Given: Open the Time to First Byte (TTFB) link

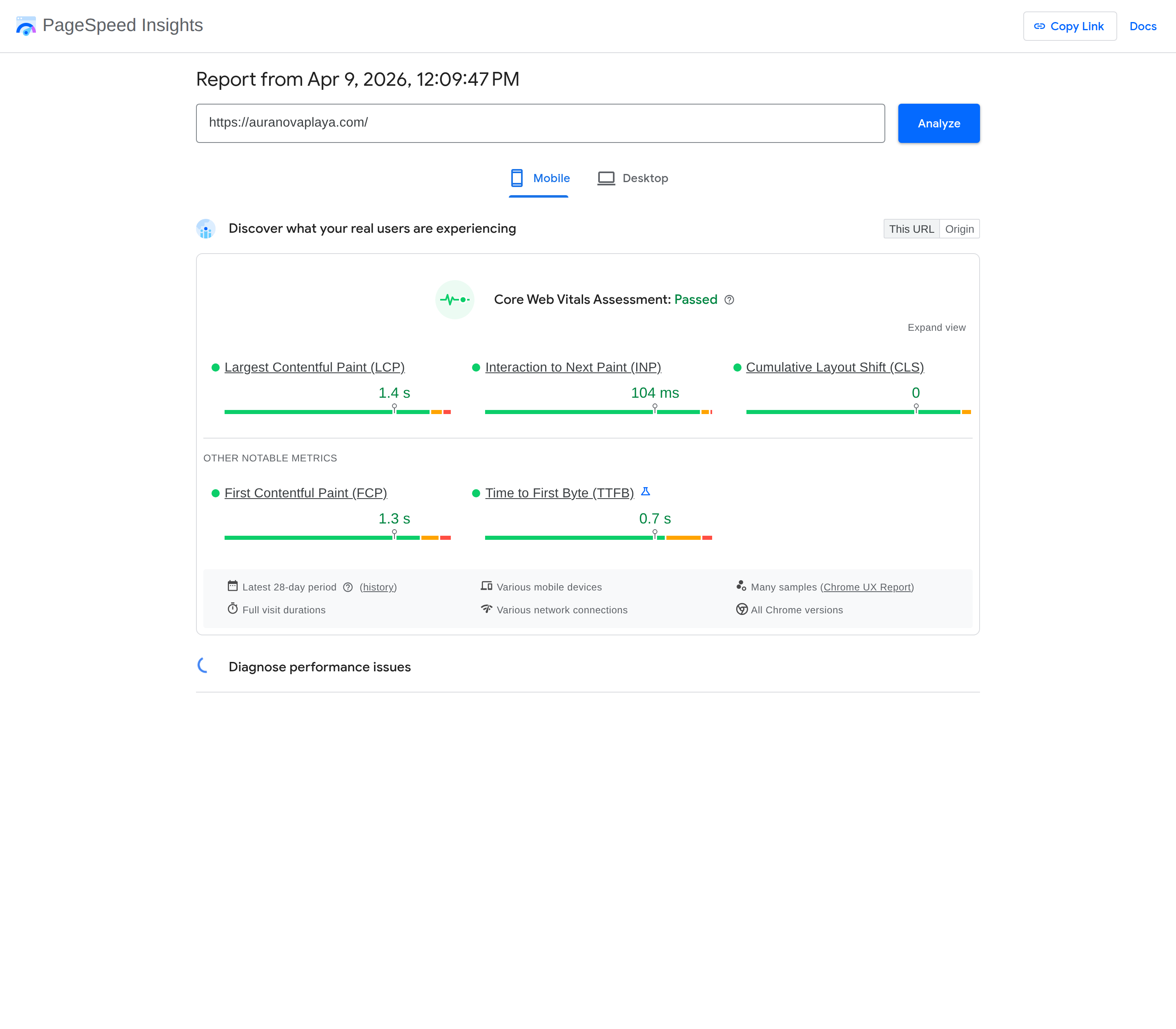Looking at the screenshot, I should pyautogui.click(x=559, y=493).
